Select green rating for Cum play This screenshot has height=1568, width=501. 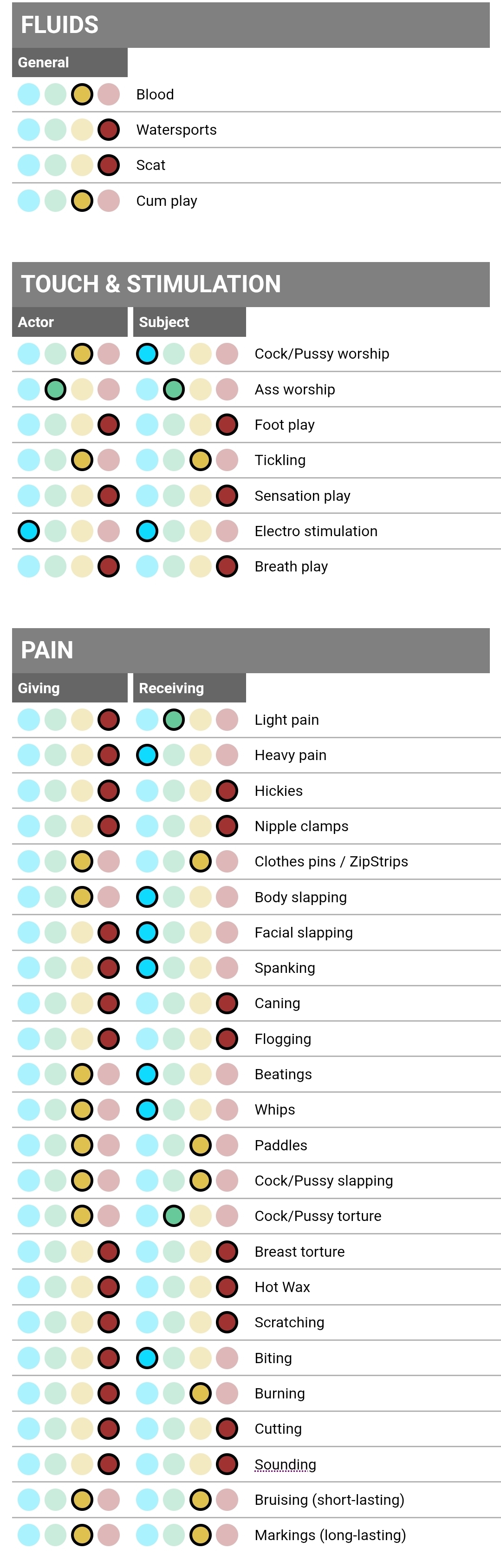coord(55,201)
